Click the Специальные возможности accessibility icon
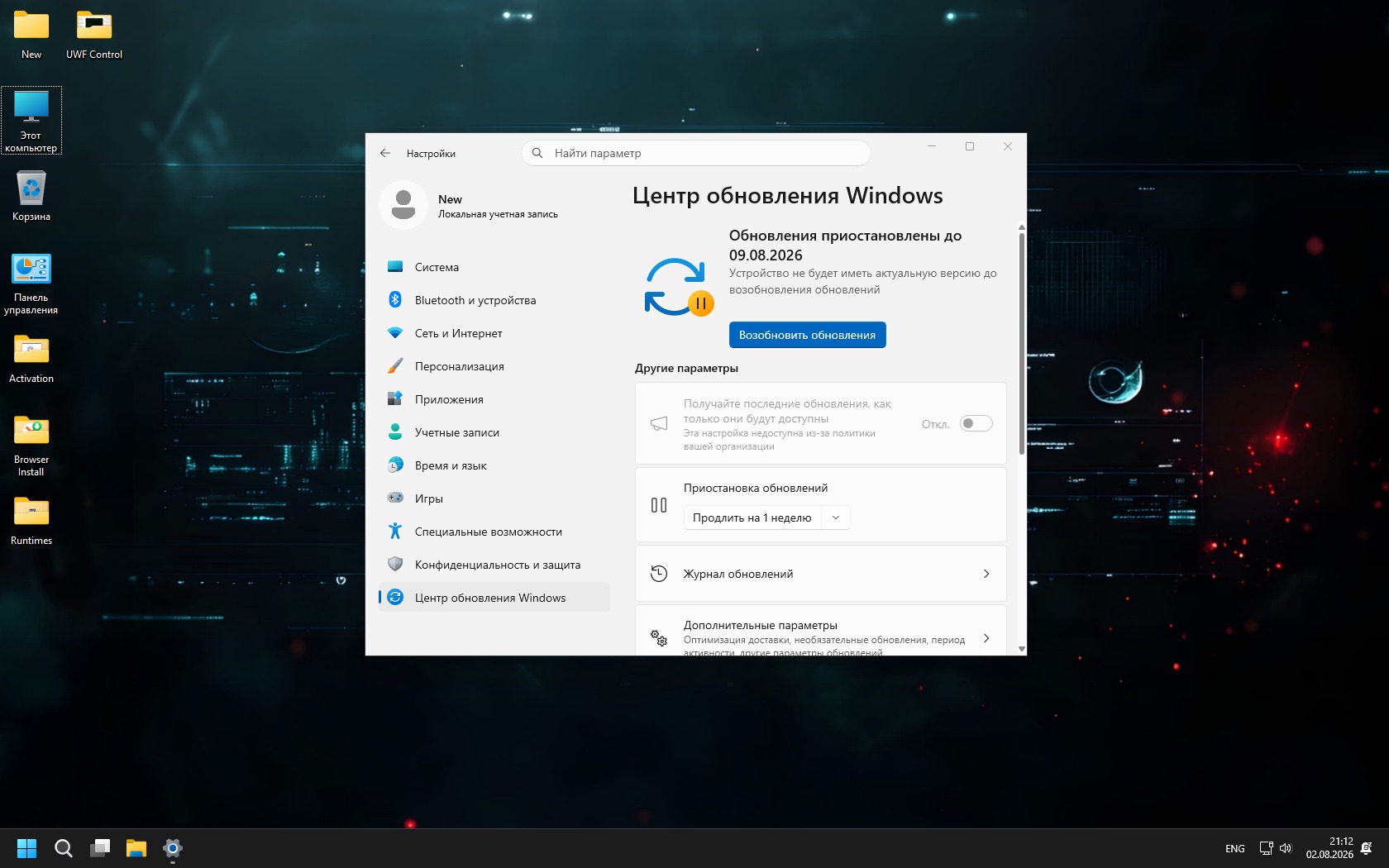 (x=395, y=532)
